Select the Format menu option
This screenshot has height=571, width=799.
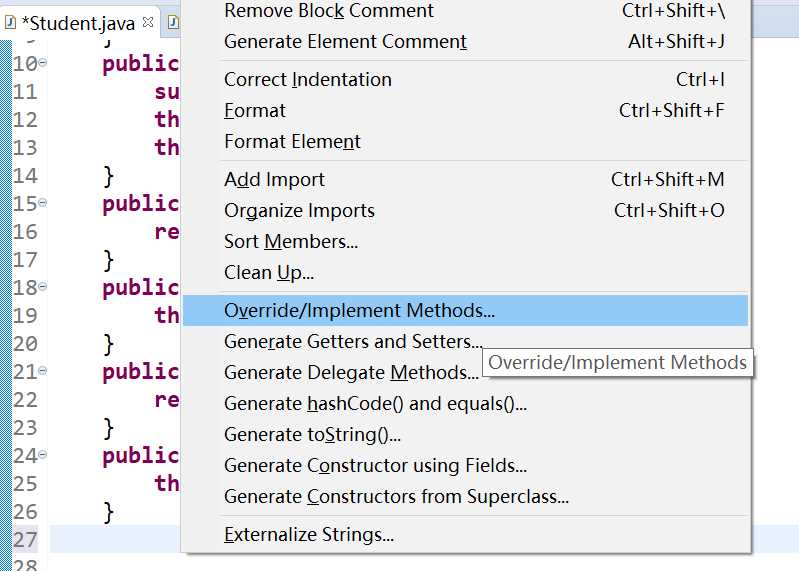tap(255, 110)
